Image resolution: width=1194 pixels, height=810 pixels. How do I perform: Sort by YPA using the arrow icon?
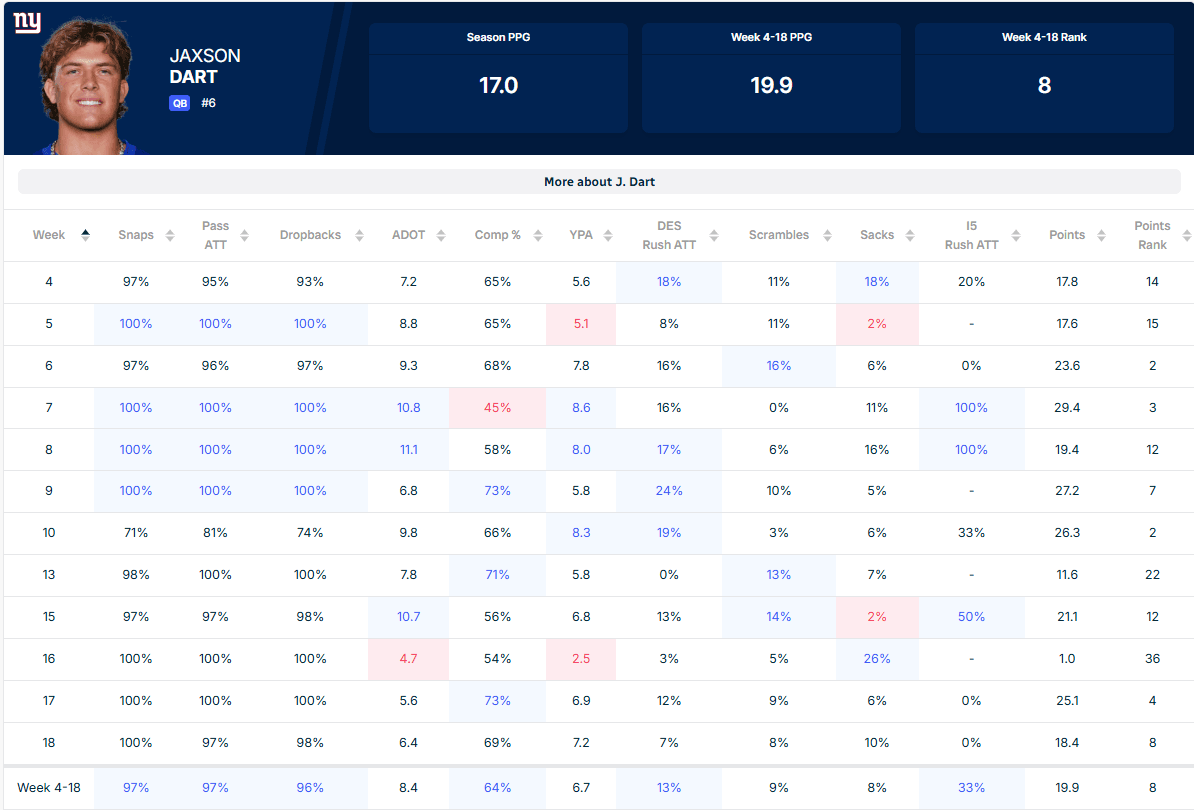[x=608, y=235]
